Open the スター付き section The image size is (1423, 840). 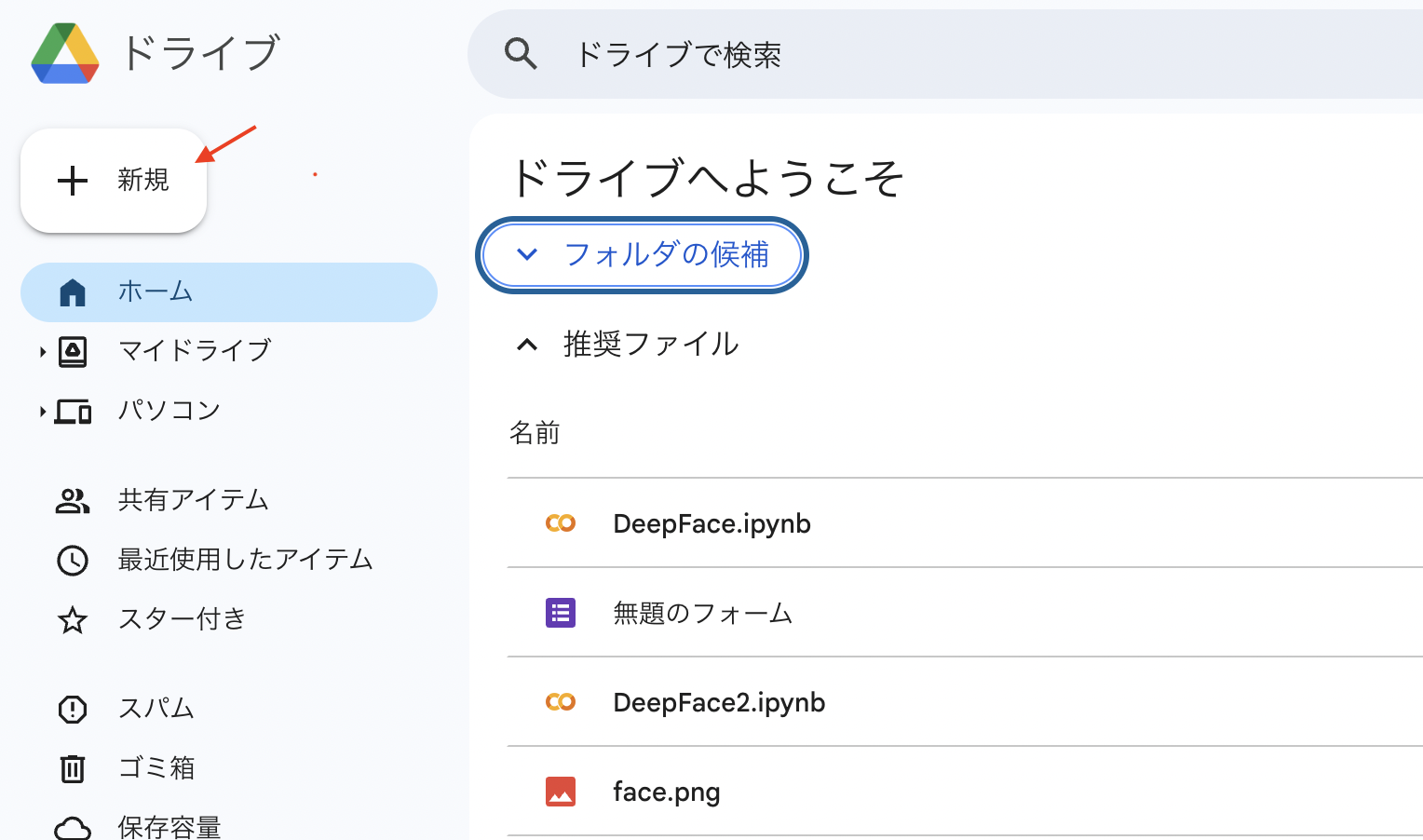(182, 618)
